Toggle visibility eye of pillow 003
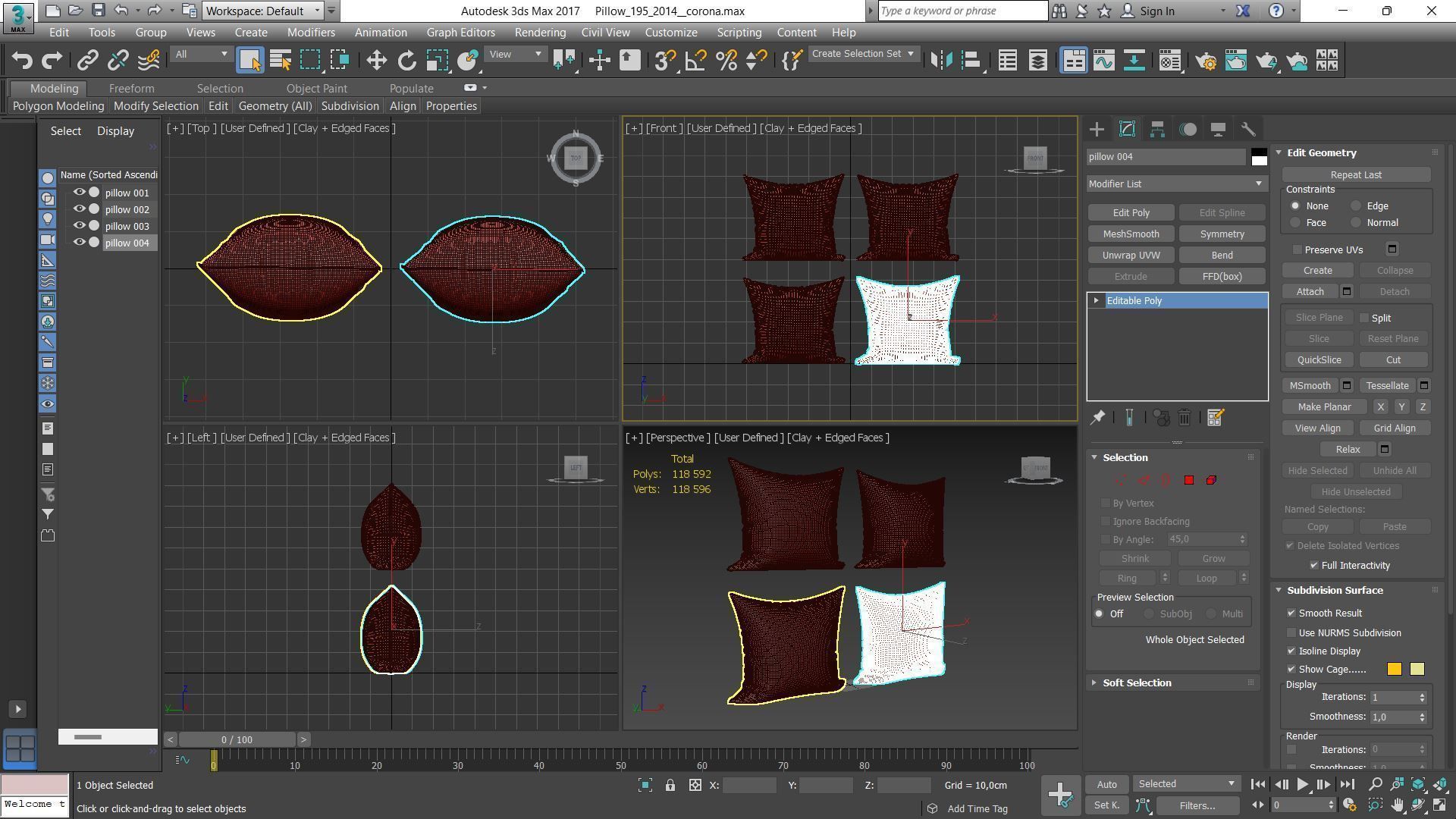 pyautogui.click(x=79, y=226)
